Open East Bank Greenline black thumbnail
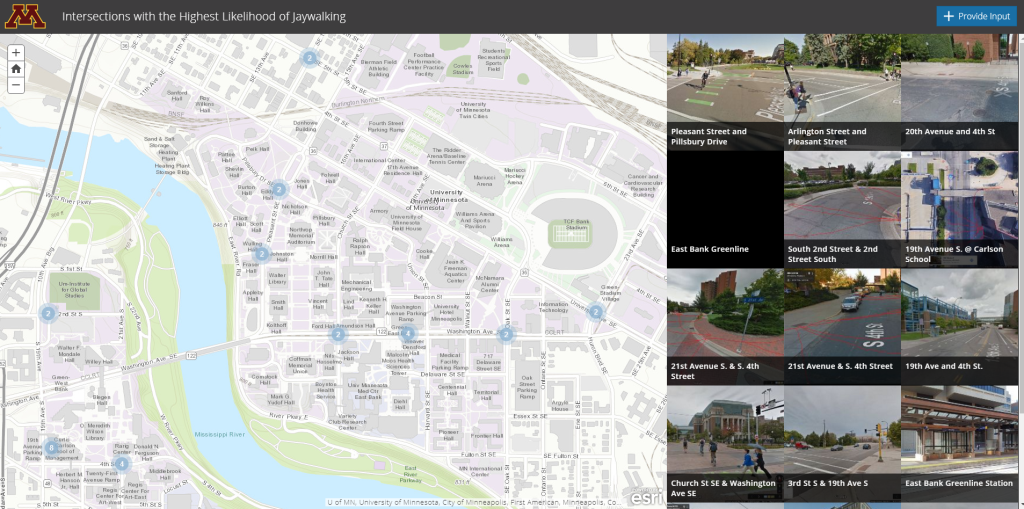The height and width of the screenshot is (509, 1024). (x=725, y=210)
